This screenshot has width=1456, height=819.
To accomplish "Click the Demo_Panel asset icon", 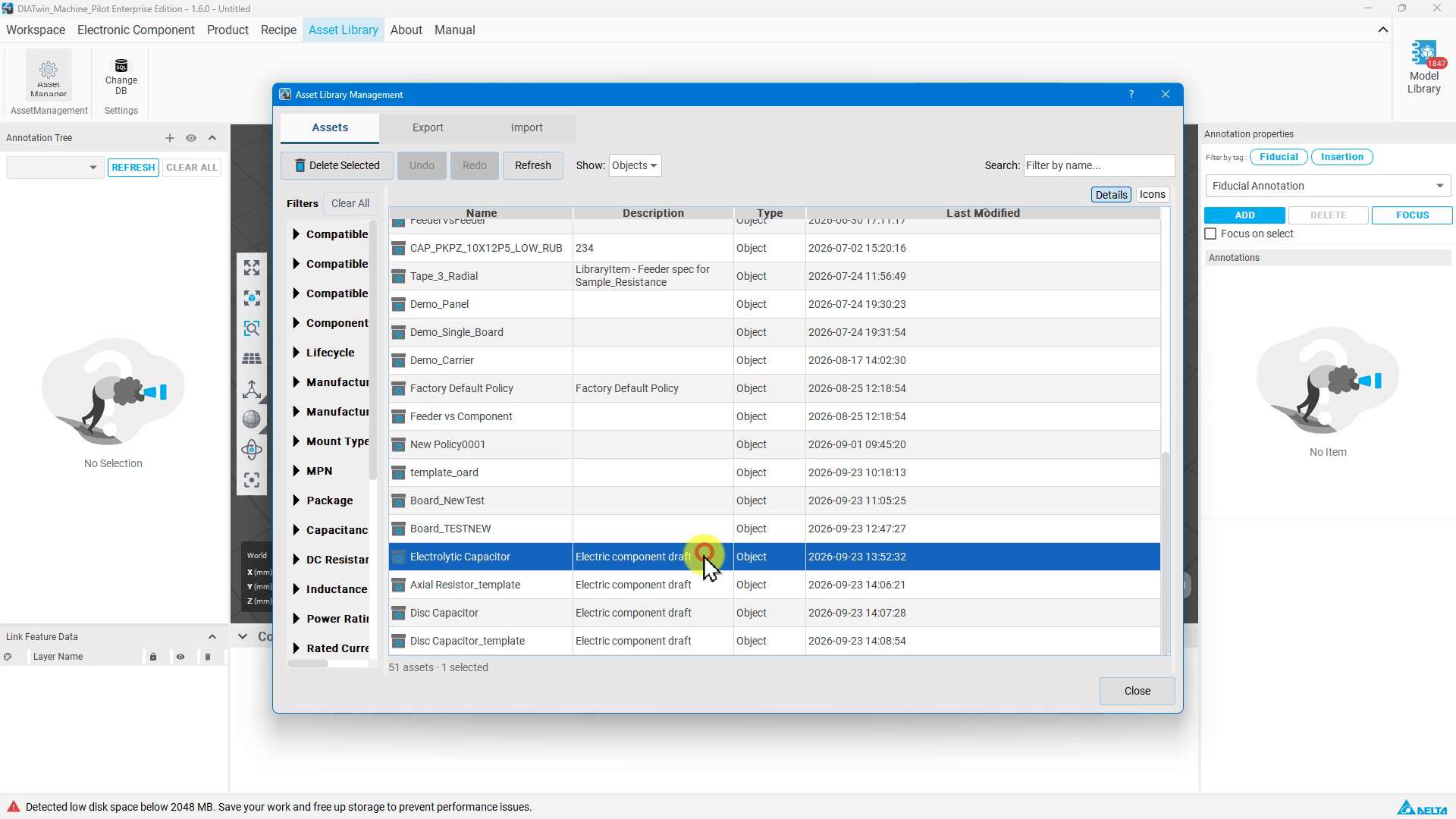I will (x=398, y=305).
